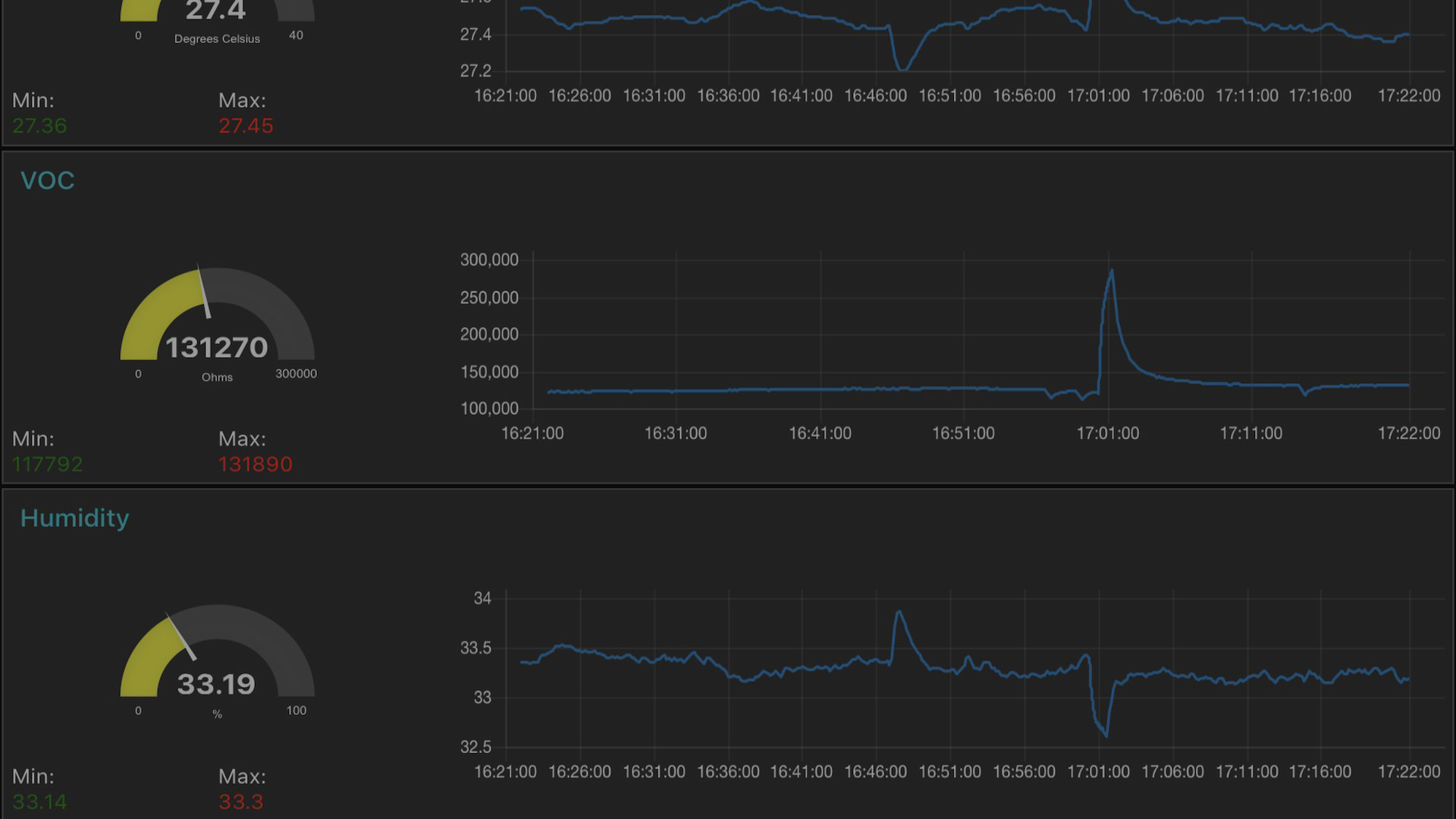Image resolution: width=1456 pixels, height=819 pixels.
Task: Click the VOC gauge value 131270
Action: point(217,347)
